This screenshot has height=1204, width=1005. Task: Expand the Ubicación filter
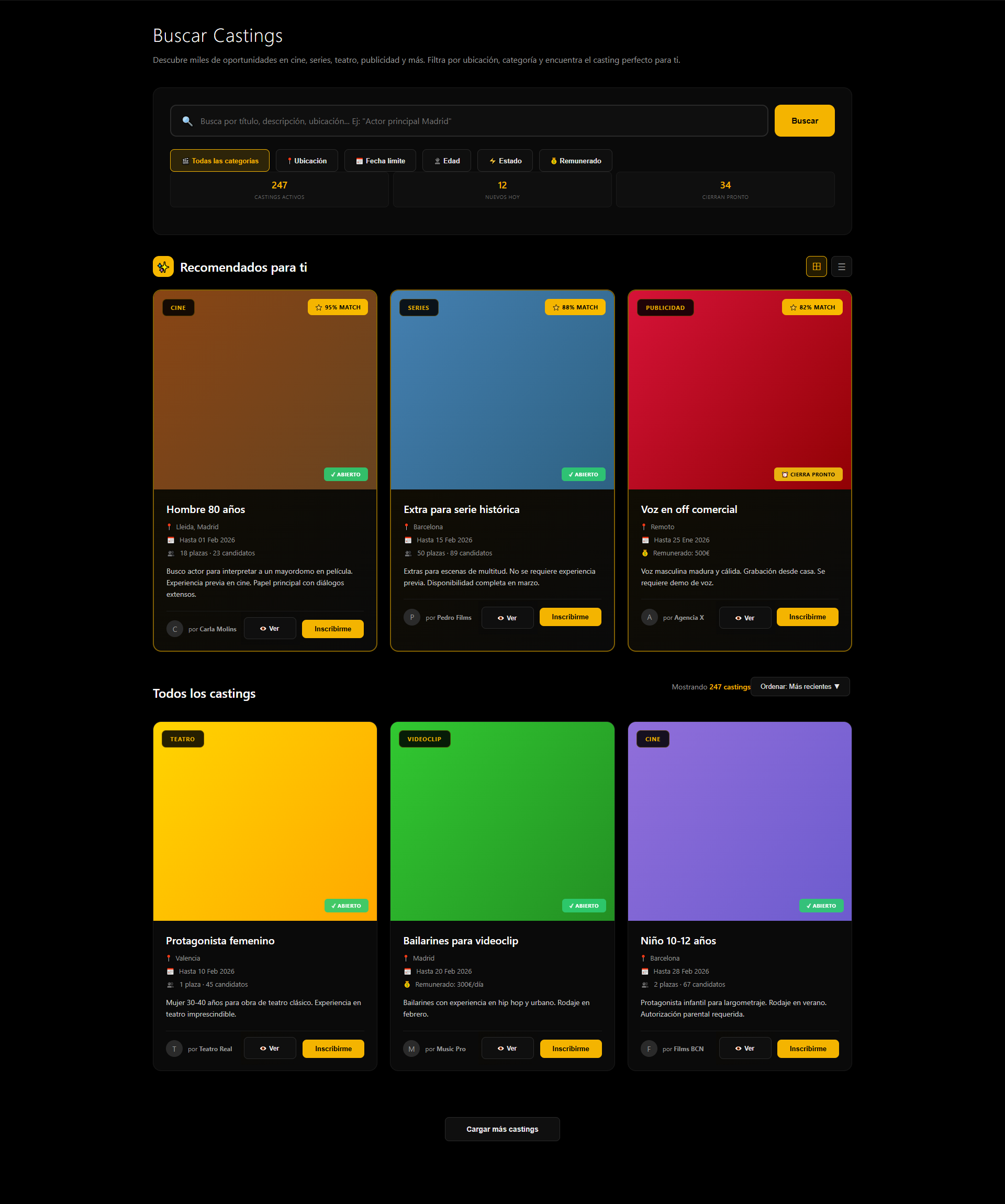(307, 161)
